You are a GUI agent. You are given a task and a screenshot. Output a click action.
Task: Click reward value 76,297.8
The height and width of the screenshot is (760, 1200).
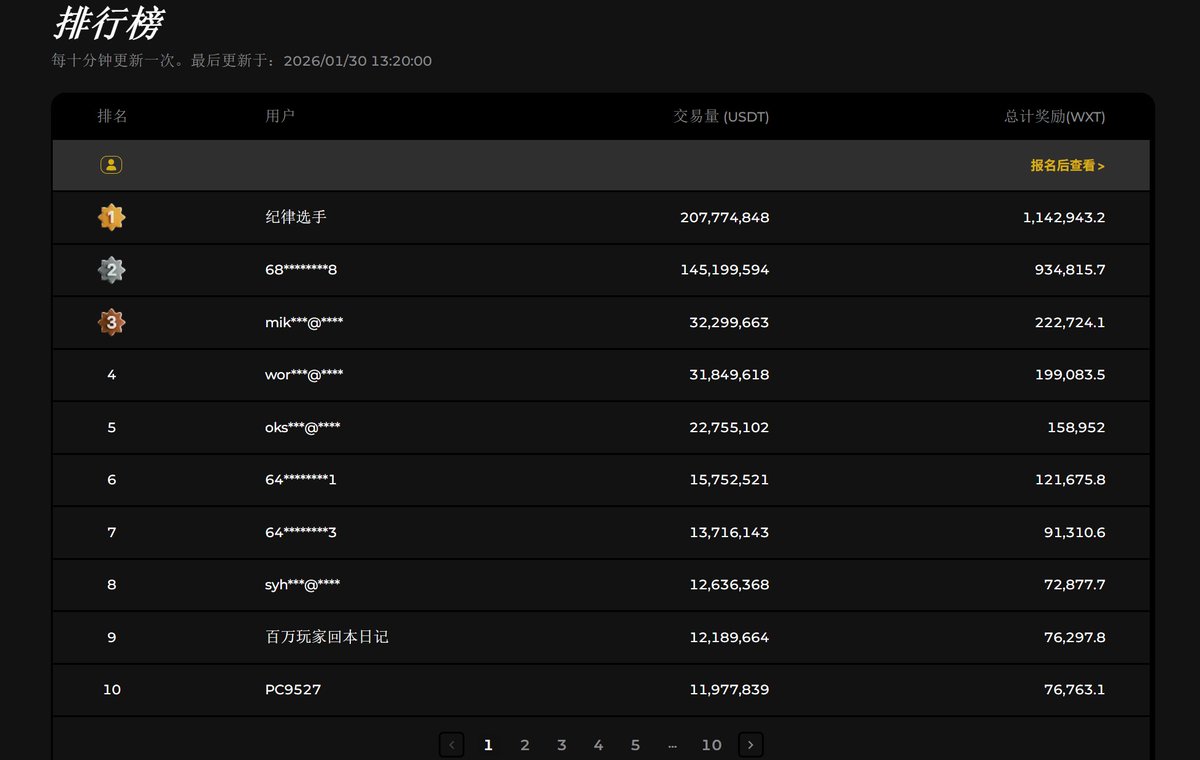[1074, 637]
